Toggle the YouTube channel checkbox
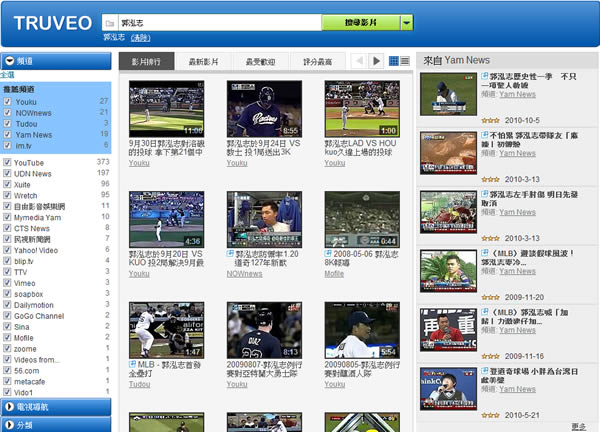Screen dimensions: 600x432 pyautogui.click(x=7, y=162)
